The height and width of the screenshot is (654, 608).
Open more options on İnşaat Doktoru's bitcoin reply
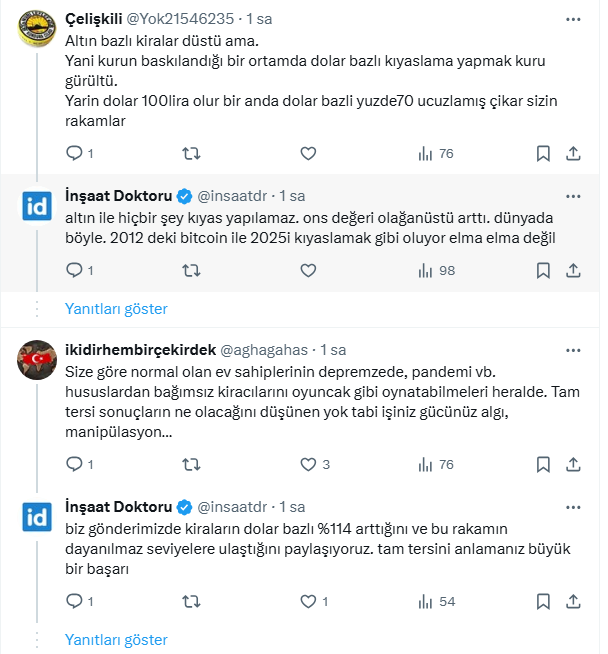tap(572, 194)
